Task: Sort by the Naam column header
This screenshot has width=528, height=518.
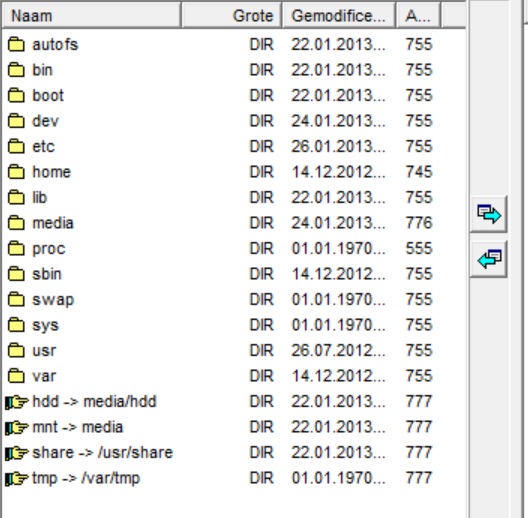Action: coord(92,15)
